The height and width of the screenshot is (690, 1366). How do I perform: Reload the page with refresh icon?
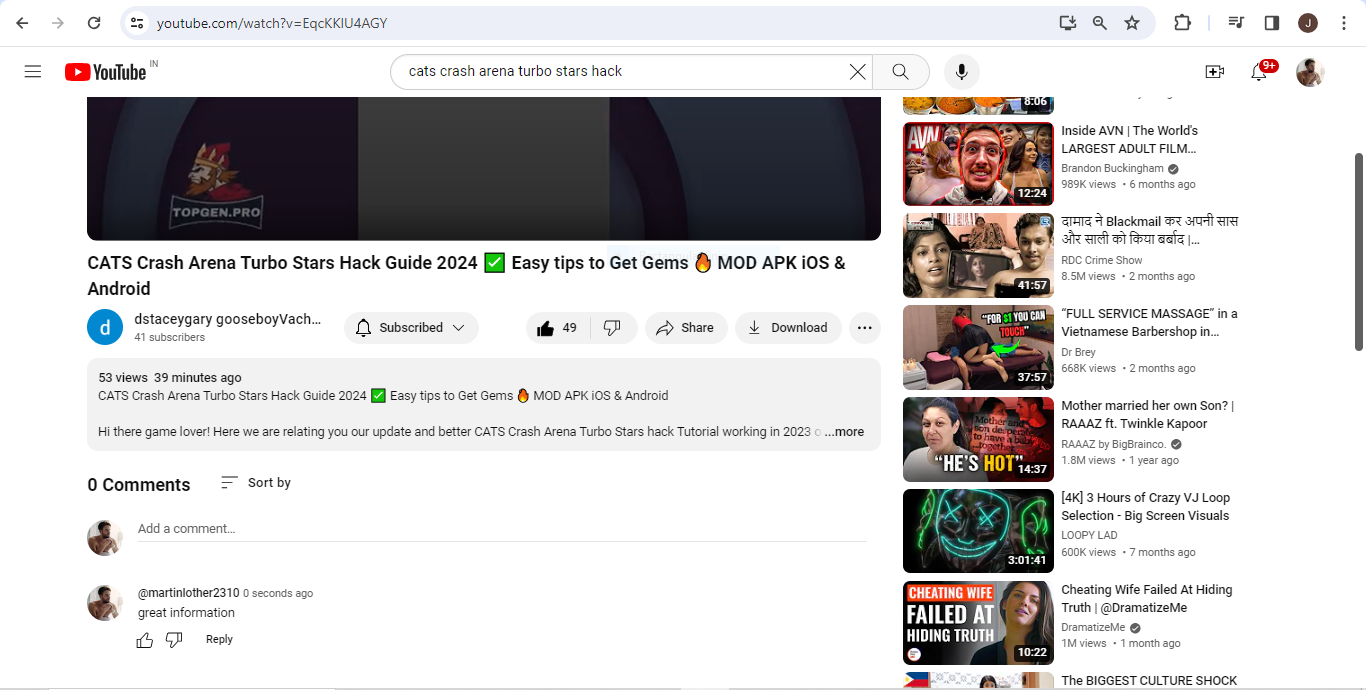(94, 23)
